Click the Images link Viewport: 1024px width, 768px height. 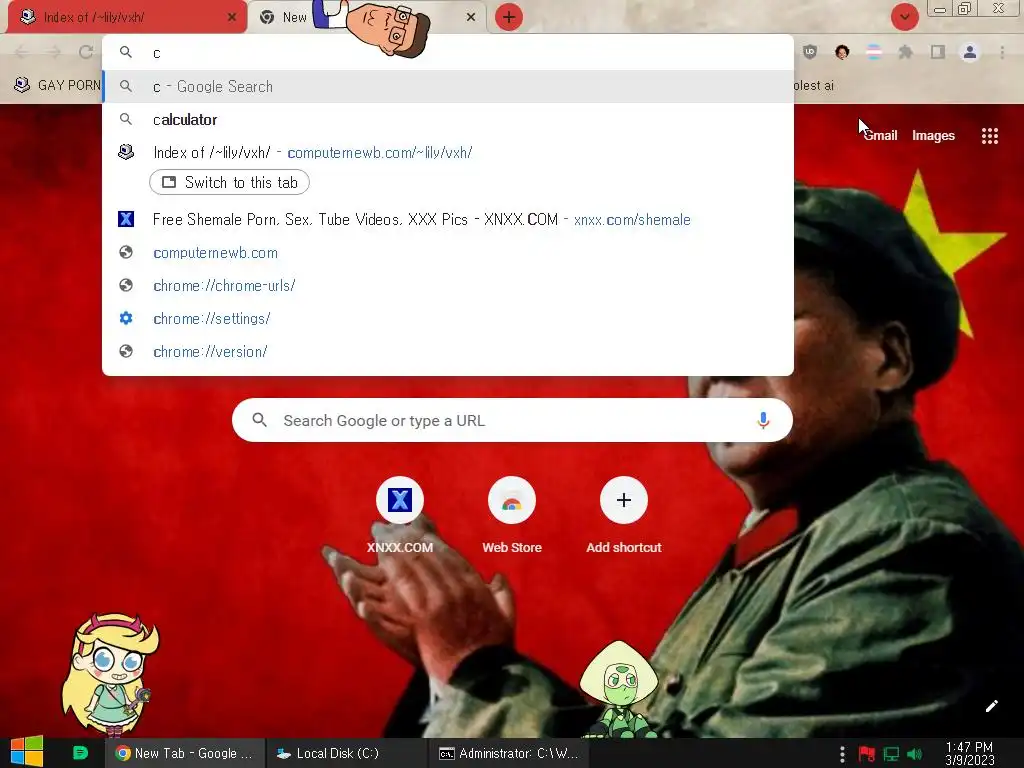[933, 136]
